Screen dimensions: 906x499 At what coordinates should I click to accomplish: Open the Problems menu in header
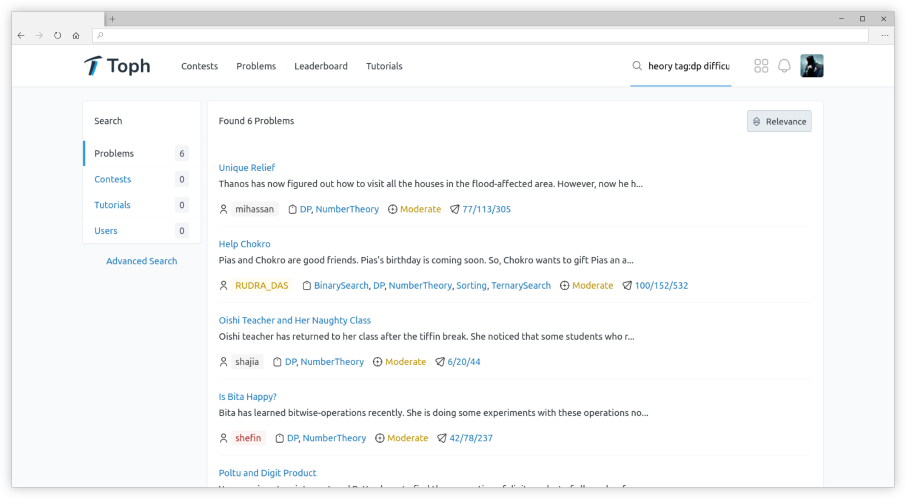tap(256, 66)
